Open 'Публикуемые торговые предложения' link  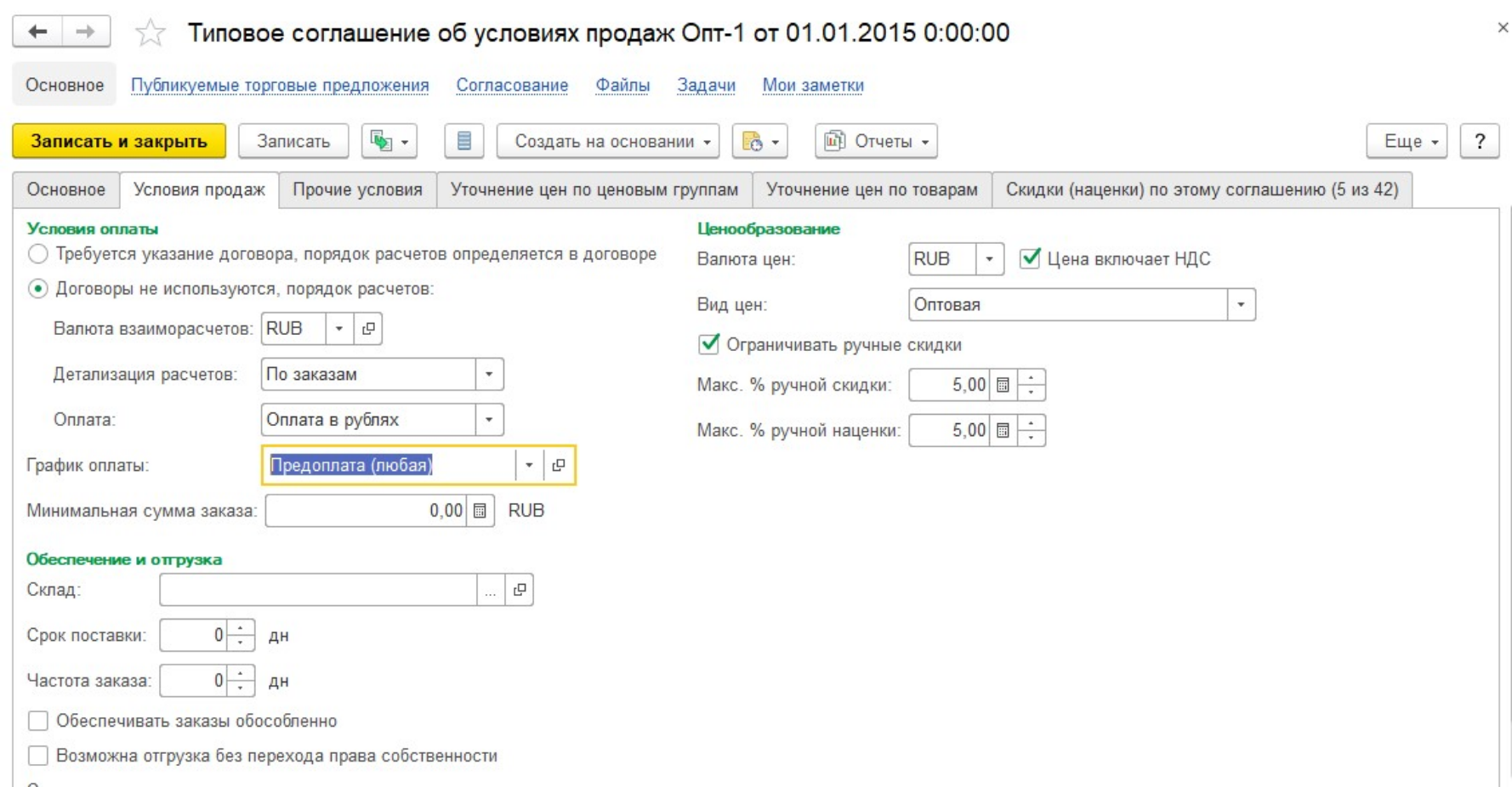(x=280, y=85)
